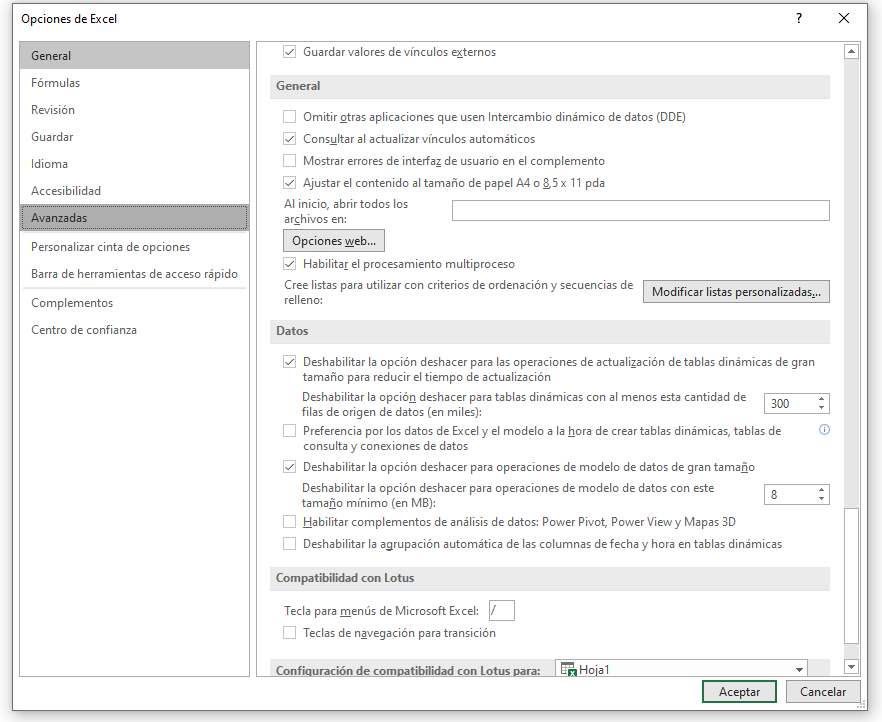Screen dimensions: 882x722
Task: Increase the 8 MB spinner value
Action: [x=821, y=490]
